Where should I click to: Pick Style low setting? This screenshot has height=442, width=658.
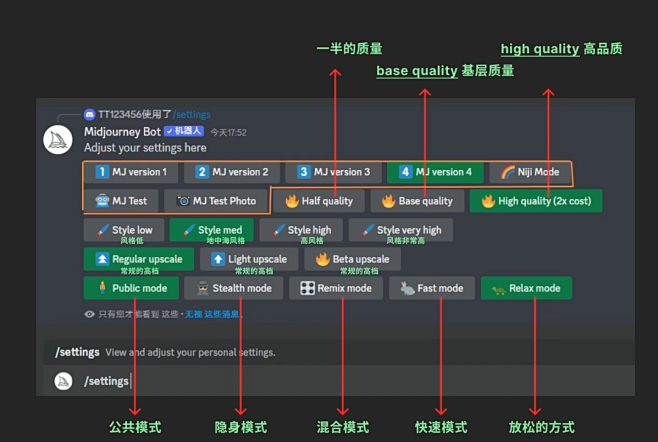[x=124, y=230]
